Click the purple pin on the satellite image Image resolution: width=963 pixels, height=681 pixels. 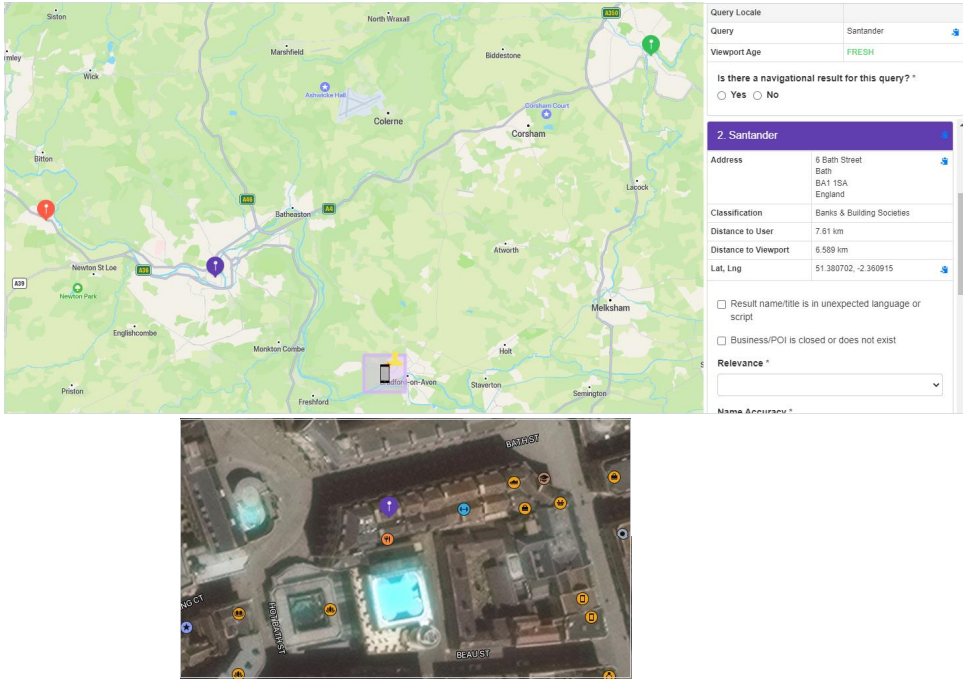click(389, 507)
